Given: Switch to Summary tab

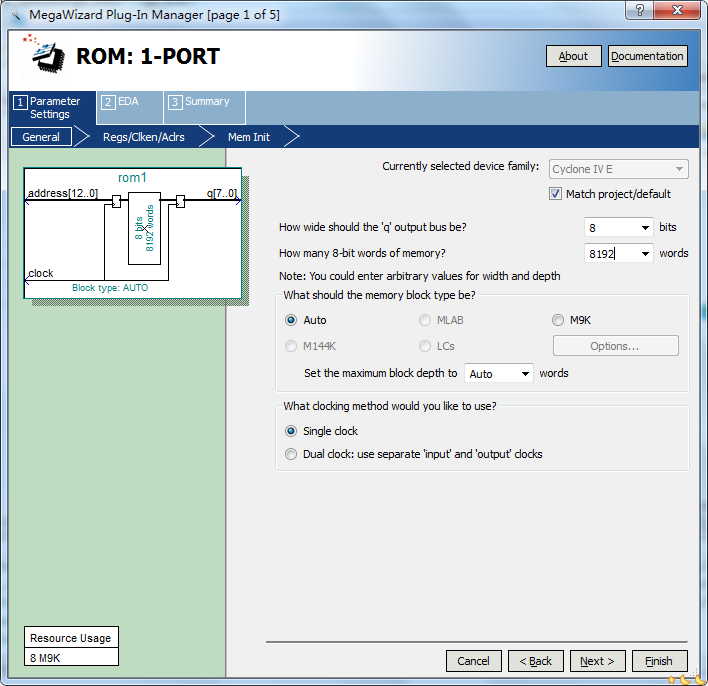Looking at the screenshot, I should [x=205, y=107].
